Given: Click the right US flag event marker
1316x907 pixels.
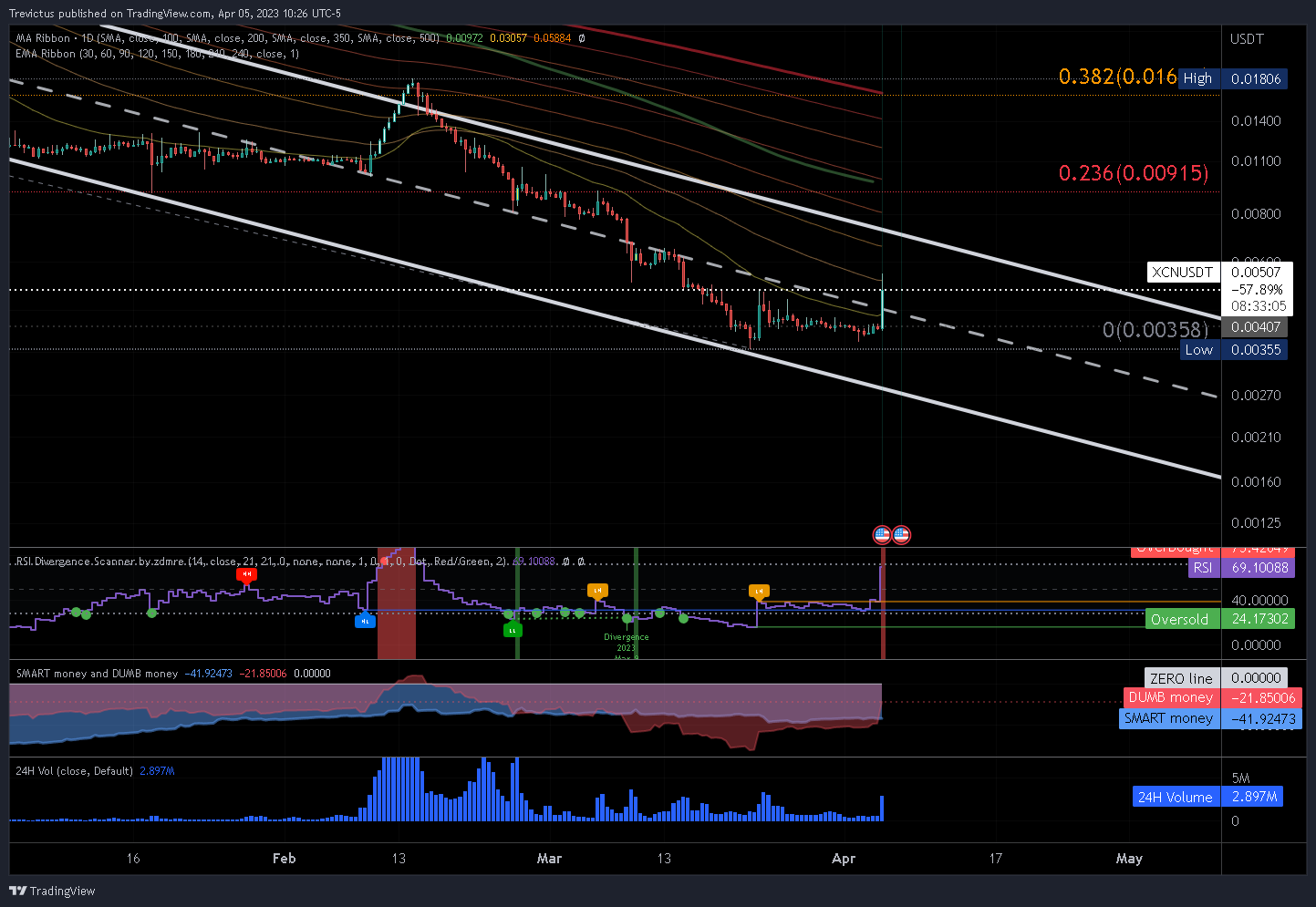Looking at the screenshot, I should pos(901,535).
